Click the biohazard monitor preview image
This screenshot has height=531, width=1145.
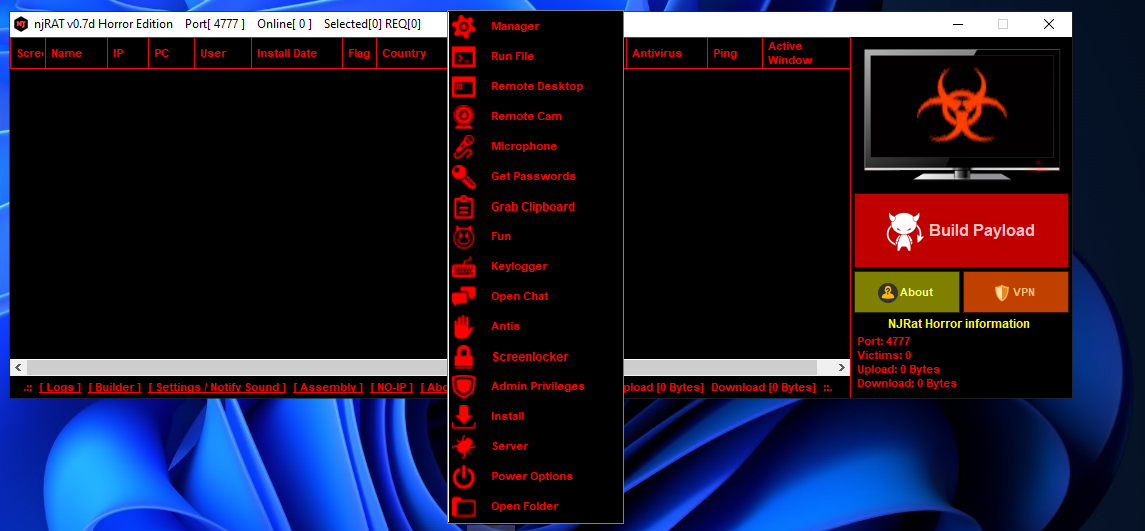961,114
